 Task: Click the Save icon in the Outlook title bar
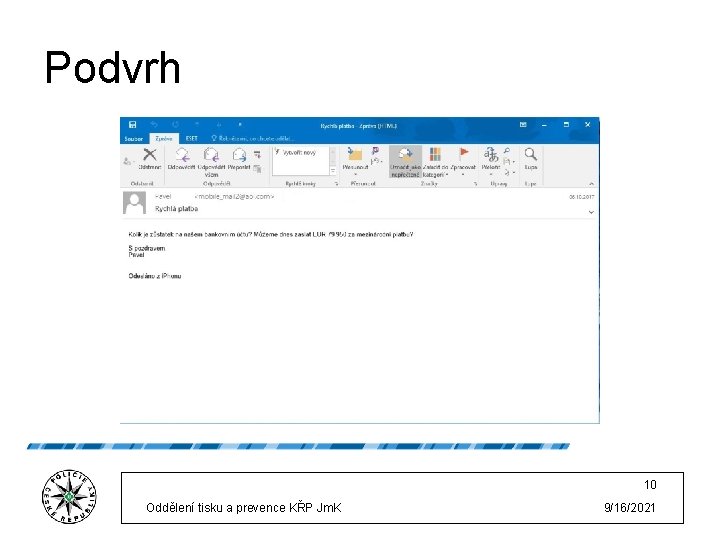133,124
